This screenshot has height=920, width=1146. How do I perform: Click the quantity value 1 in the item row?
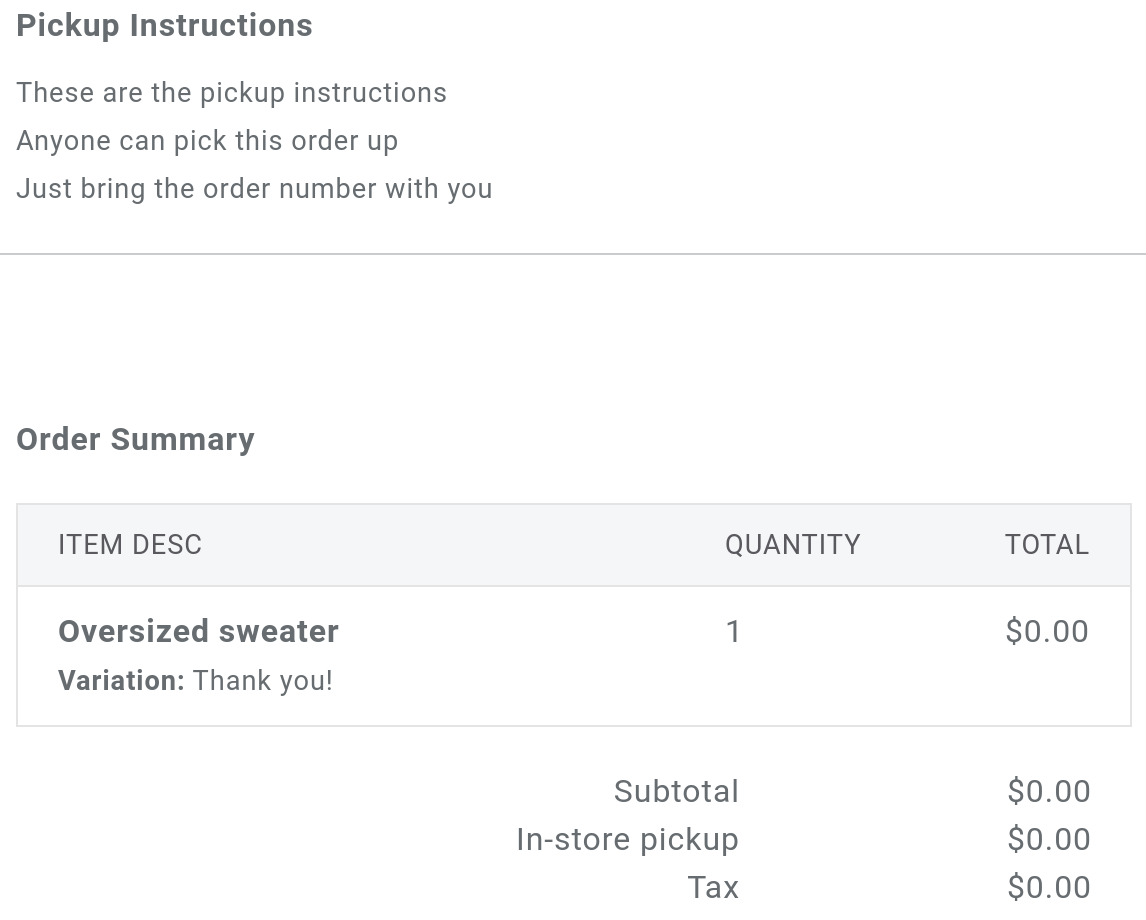tap(733, 632)
